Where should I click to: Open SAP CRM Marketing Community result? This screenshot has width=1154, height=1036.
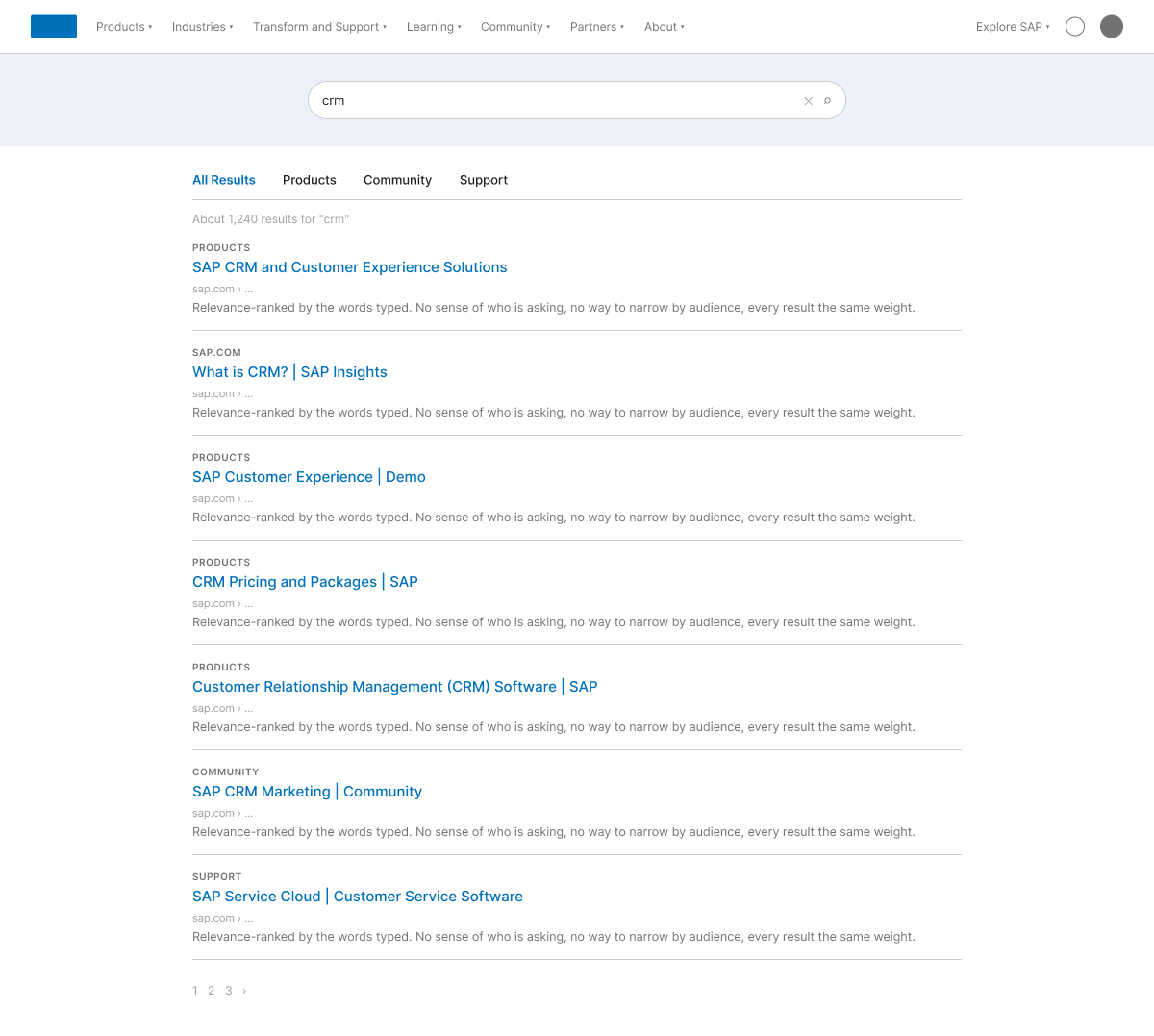click(307, 792)
